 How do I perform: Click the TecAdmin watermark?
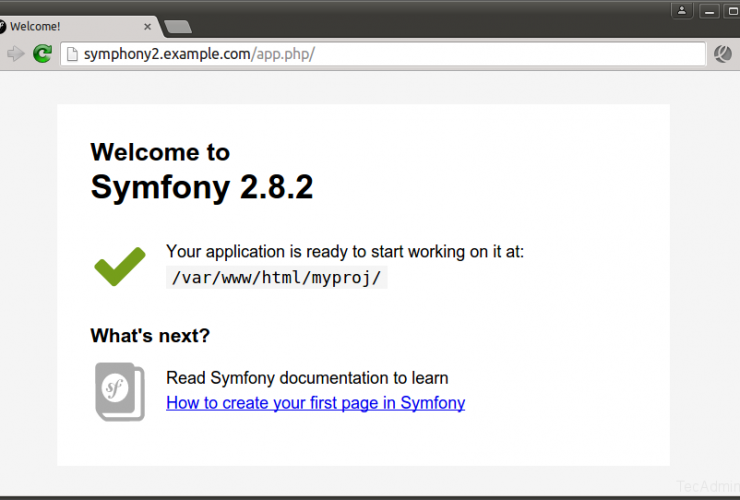coord(705,485)
